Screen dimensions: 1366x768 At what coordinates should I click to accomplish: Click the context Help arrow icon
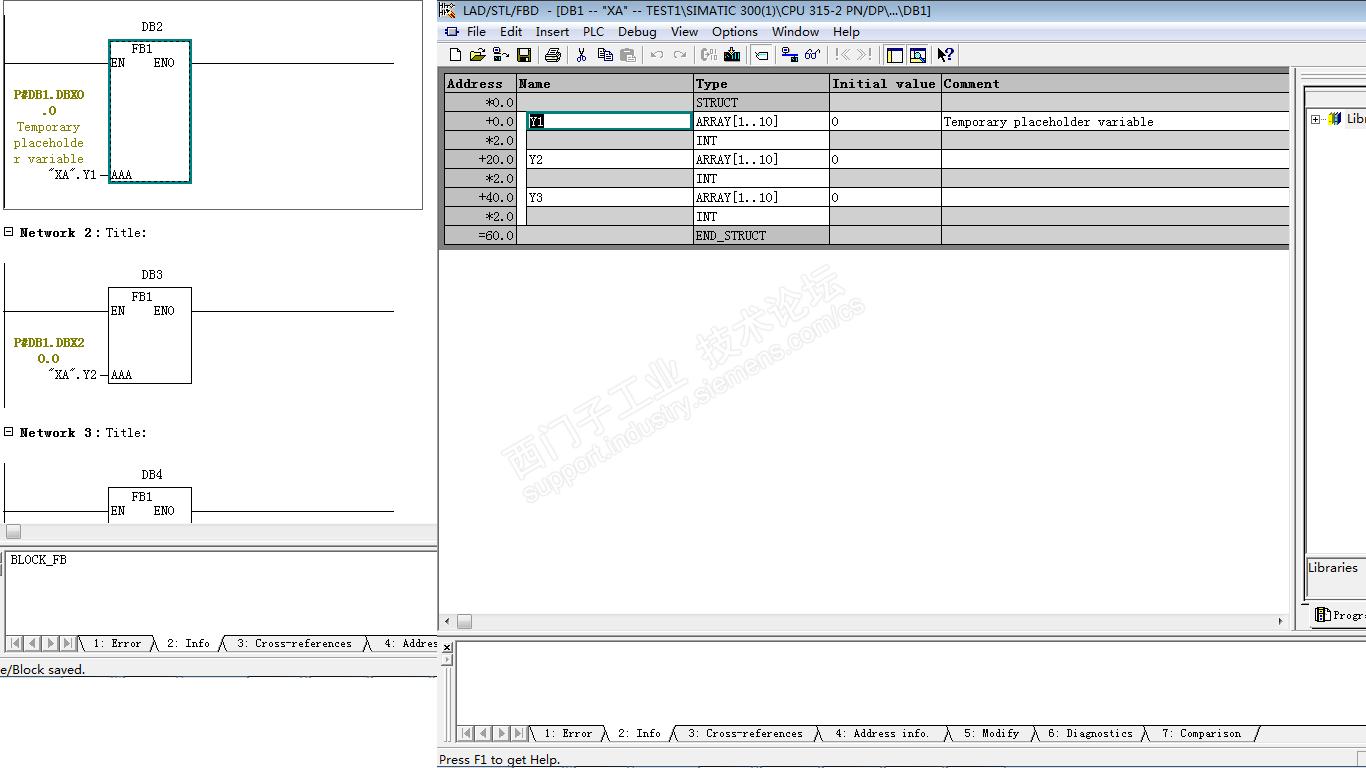coord(946,55)
